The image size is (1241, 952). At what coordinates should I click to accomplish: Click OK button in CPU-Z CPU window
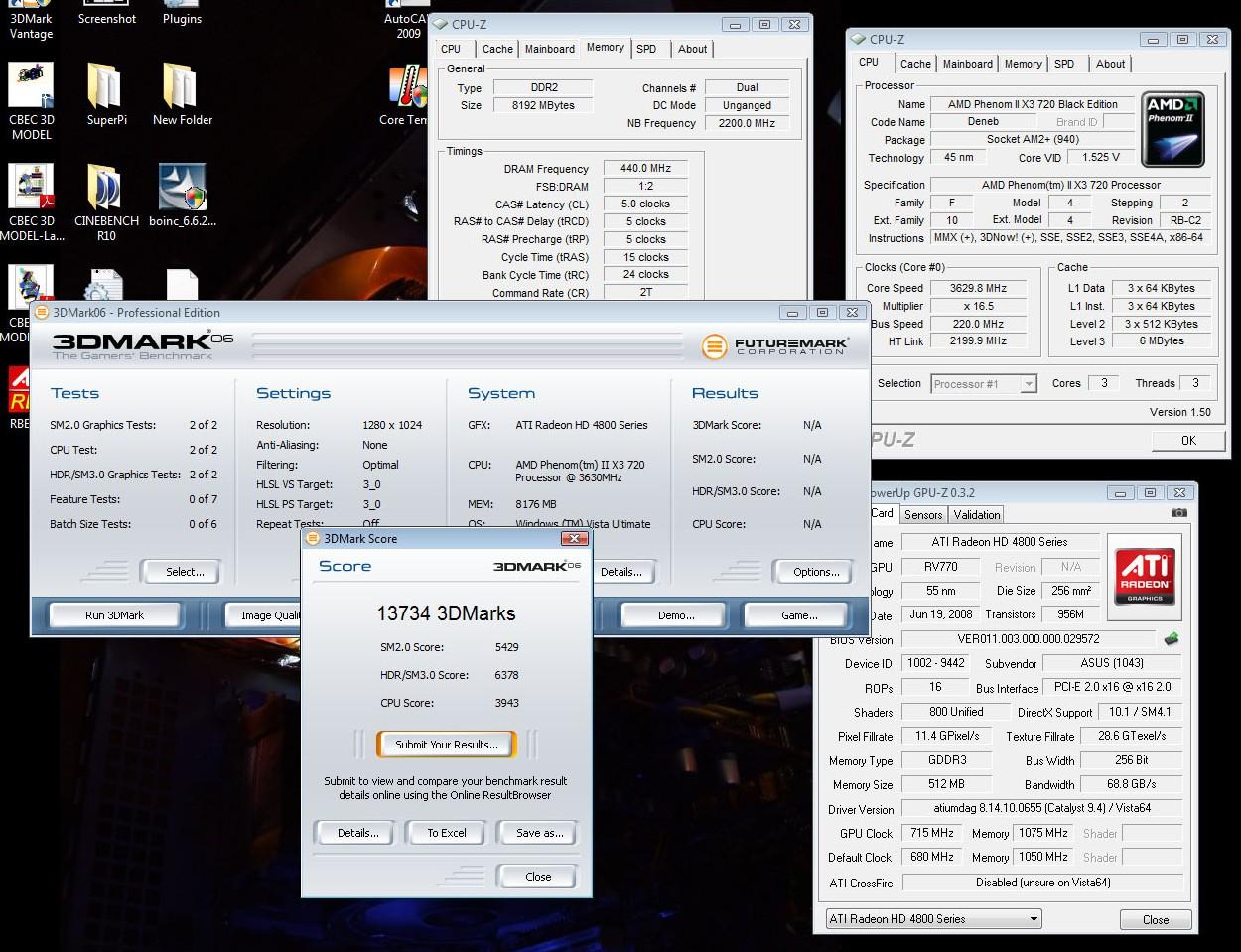click(1188, 441)
